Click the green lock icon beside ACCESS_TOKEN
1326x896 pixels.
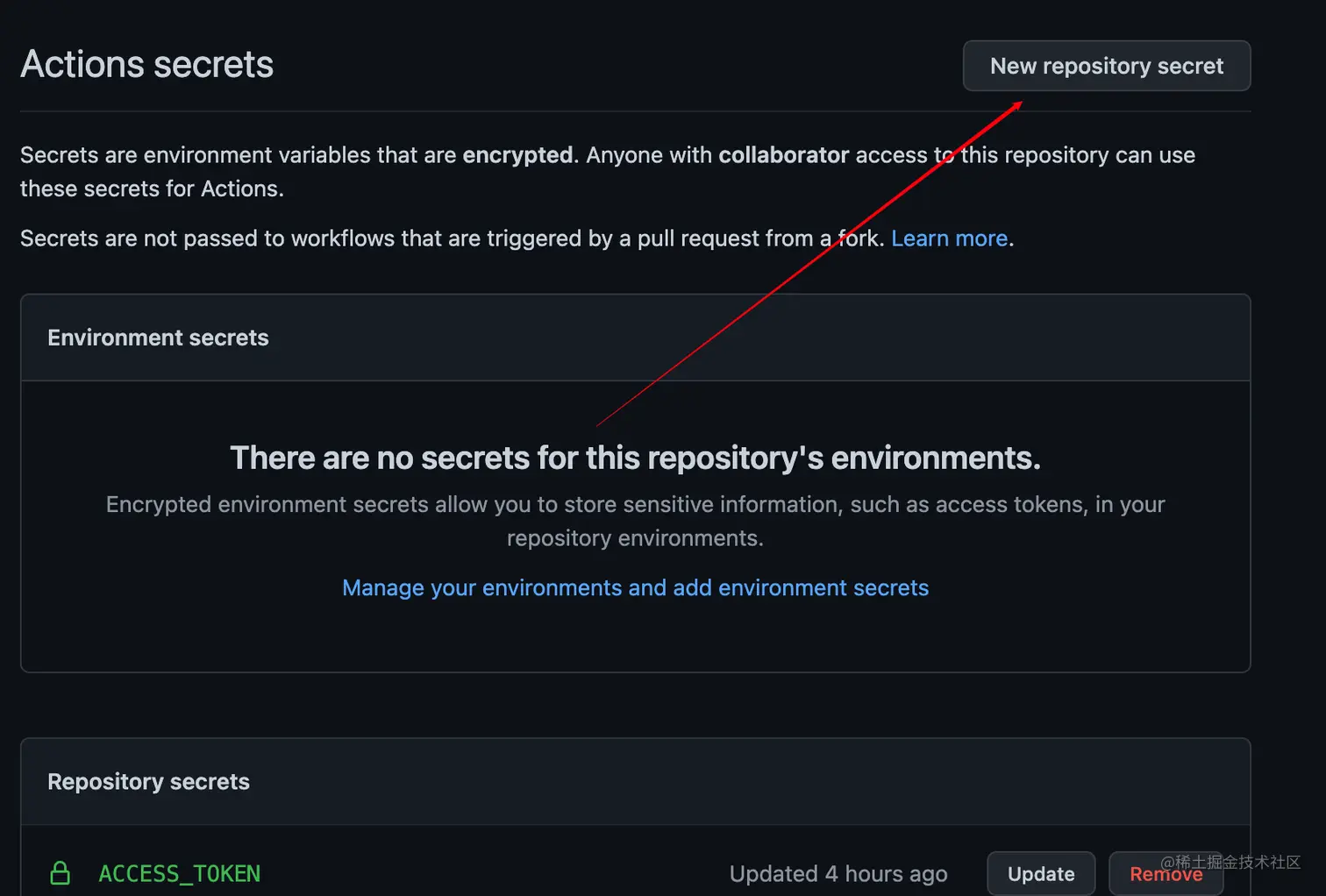click(x=61, y=873)
